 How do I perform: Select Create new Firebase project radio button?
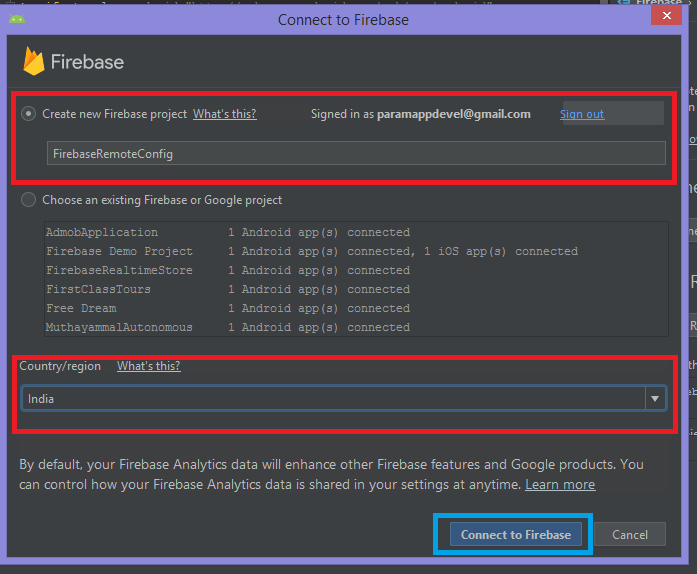[x=28, y=114]
